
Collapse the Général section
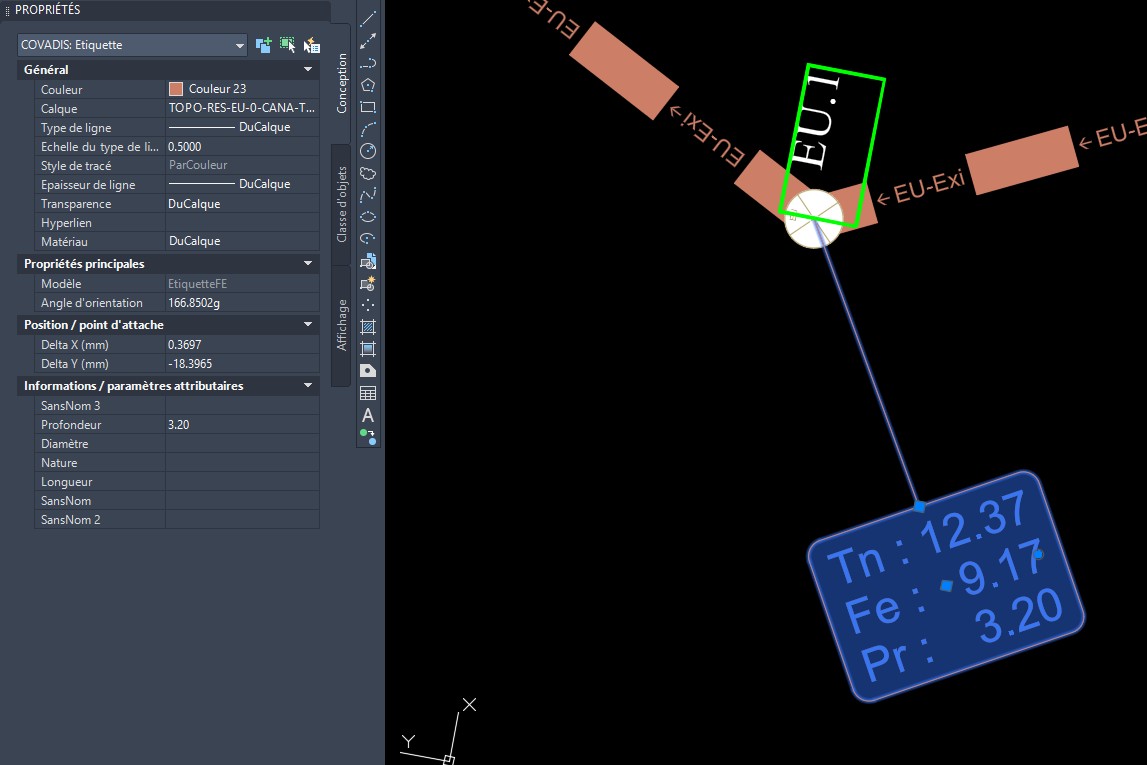pos(308,70)
